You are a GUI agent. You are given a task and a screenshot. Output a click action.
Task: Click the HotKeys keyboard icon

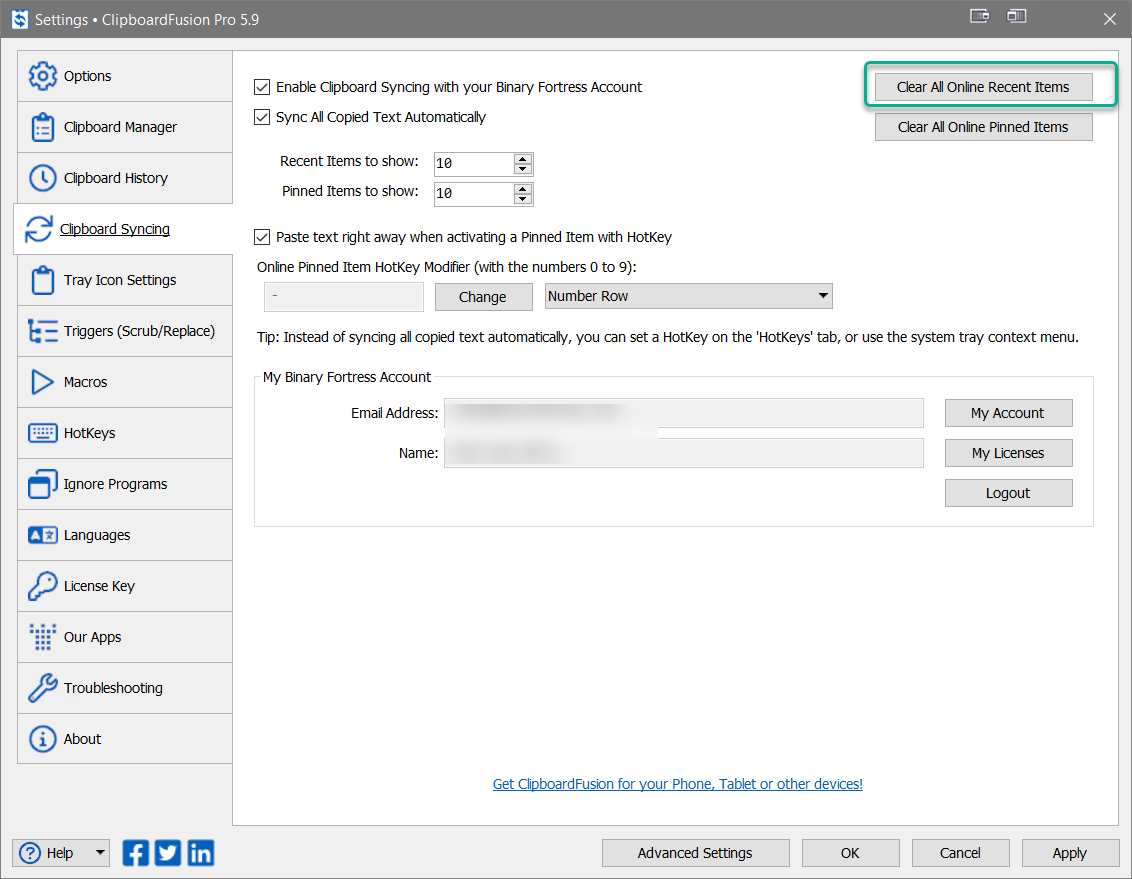coord(43,433)
